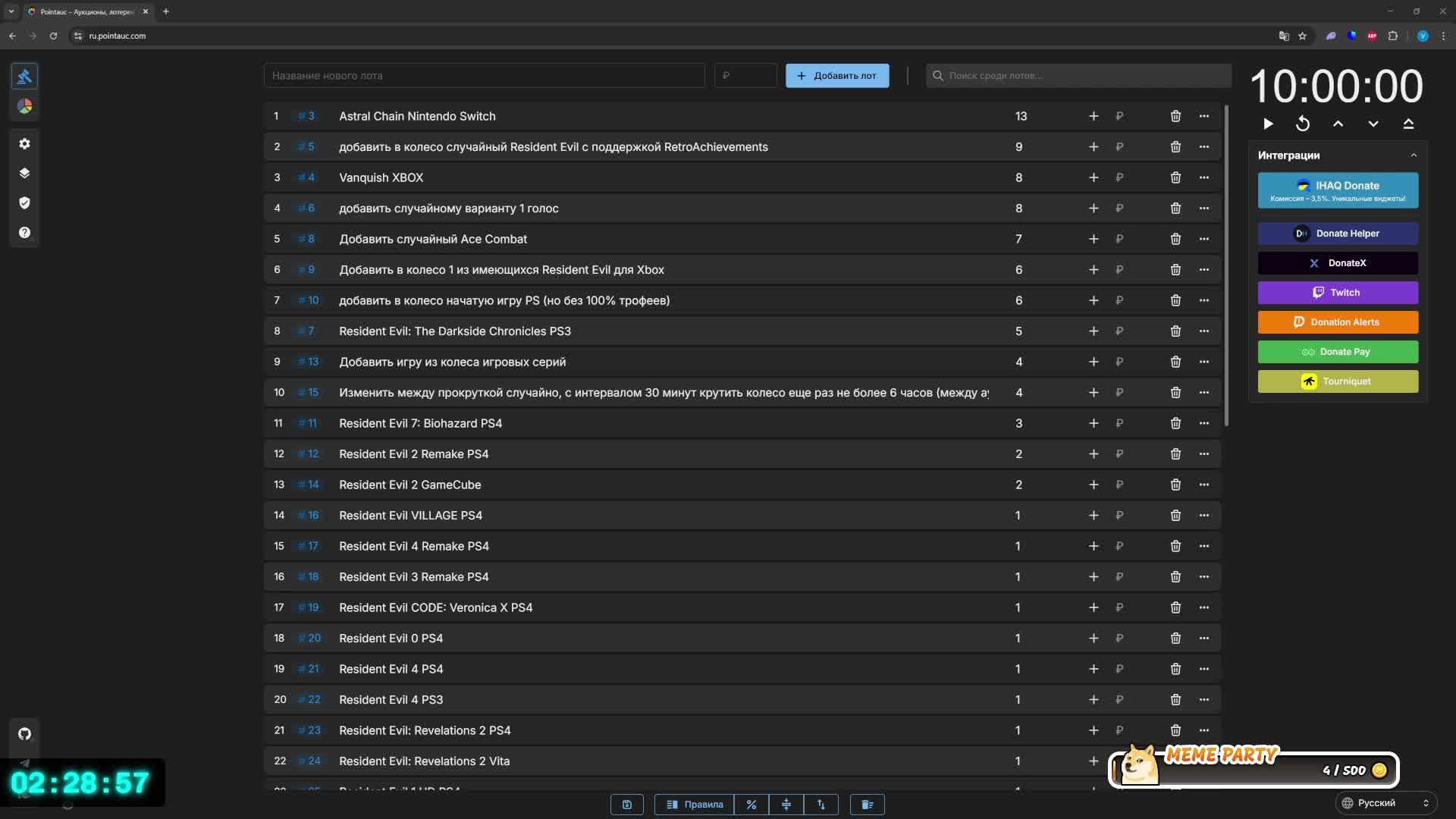Click the Добавить лот button
Viewport: 1456px width, 819px height.
click(837, 76)
